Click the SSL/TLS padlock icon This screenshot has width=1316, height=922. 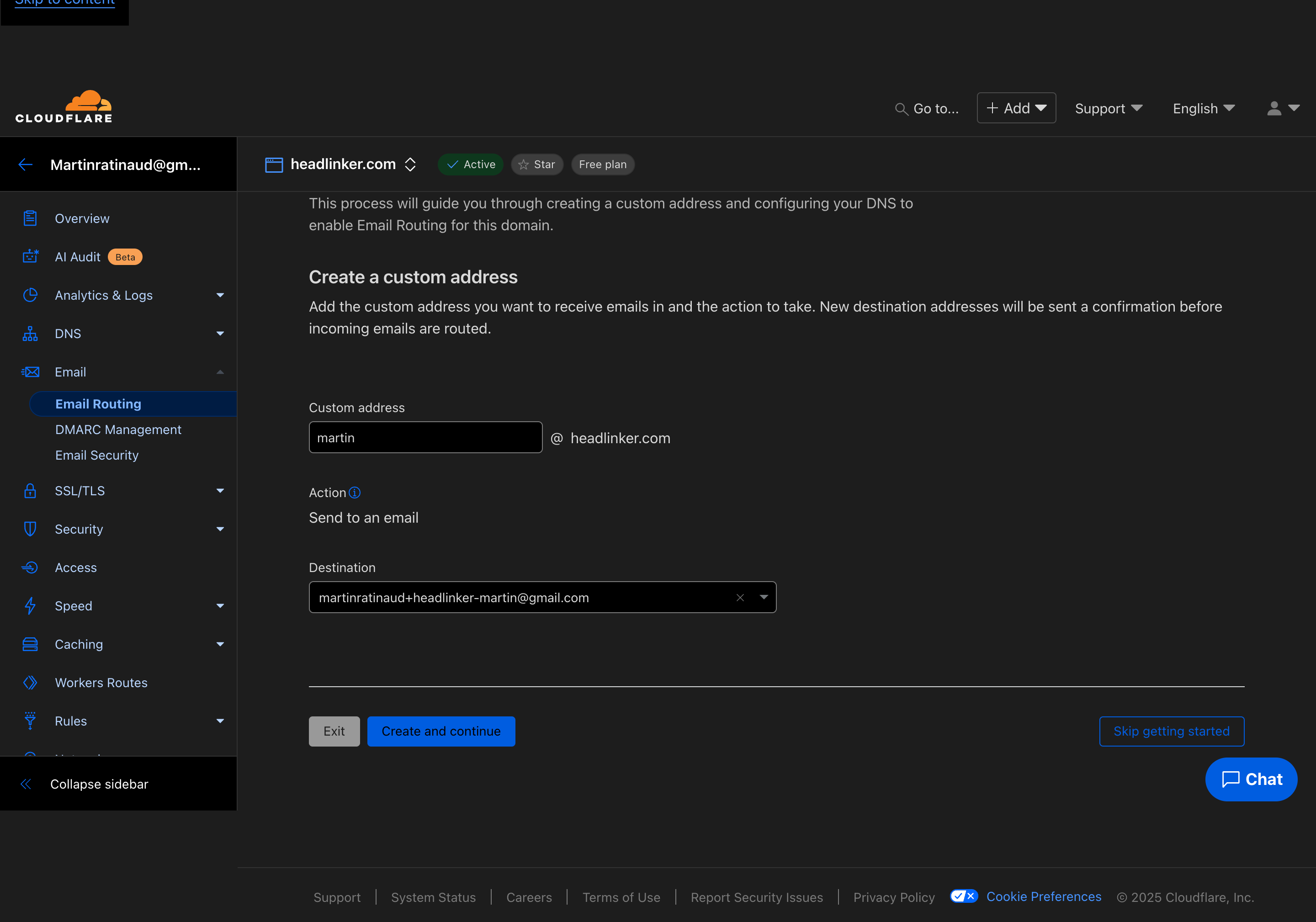click(30, 491)
